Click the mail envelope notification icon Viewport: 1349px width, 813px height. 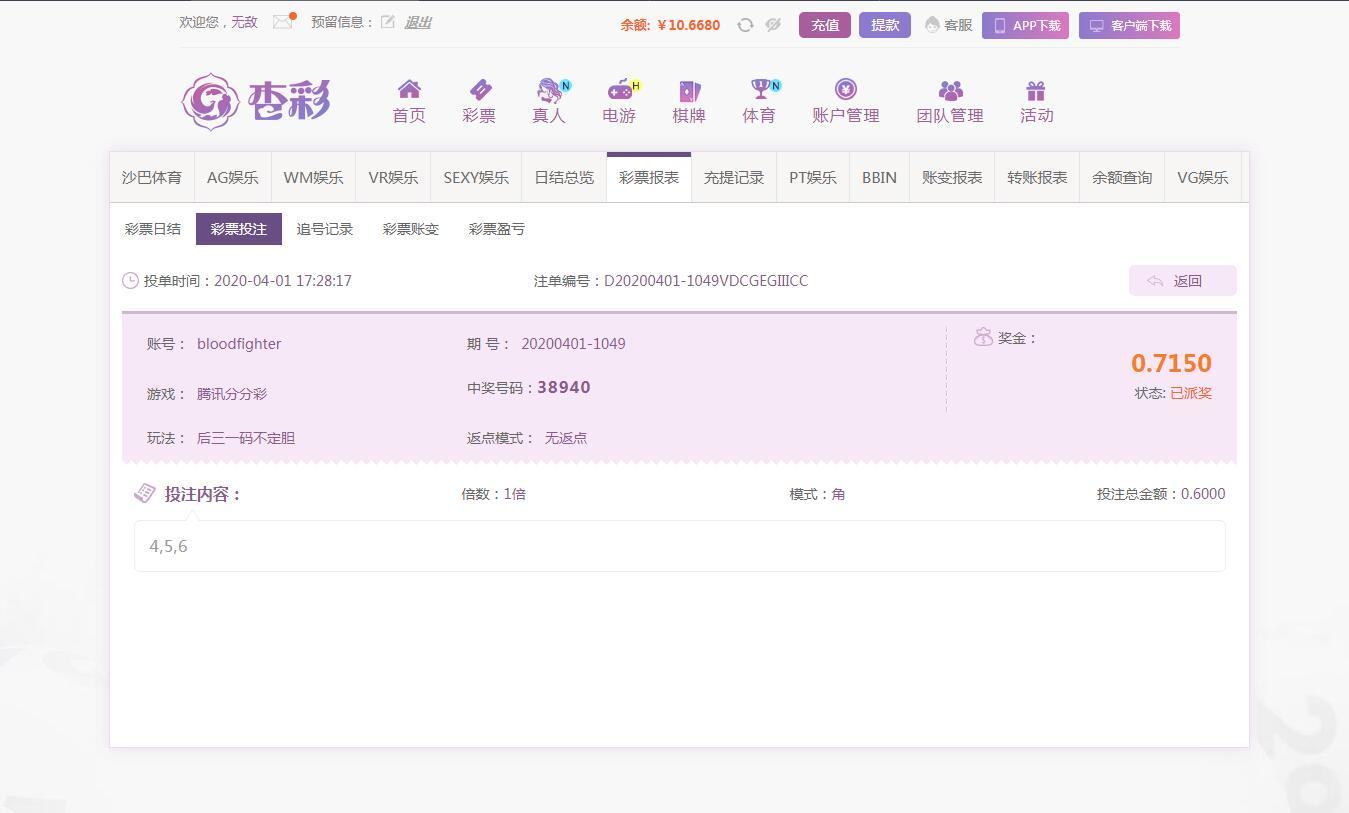(283, 22)
